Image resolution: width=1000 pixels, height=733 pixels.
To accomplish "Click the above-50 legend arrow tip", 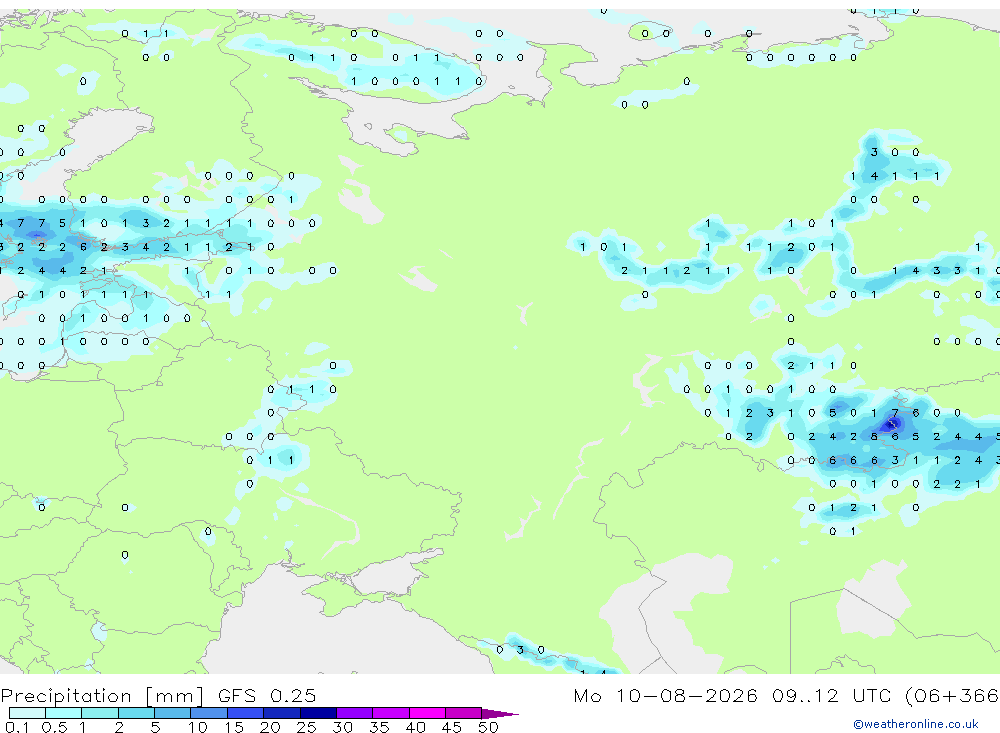I will [500, 714].
